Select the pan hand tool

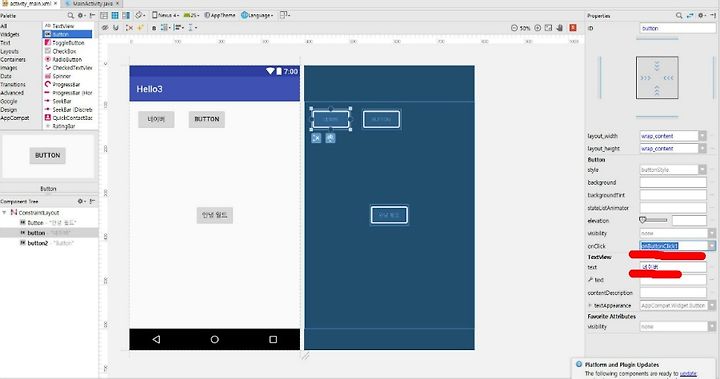coord(560,28)
